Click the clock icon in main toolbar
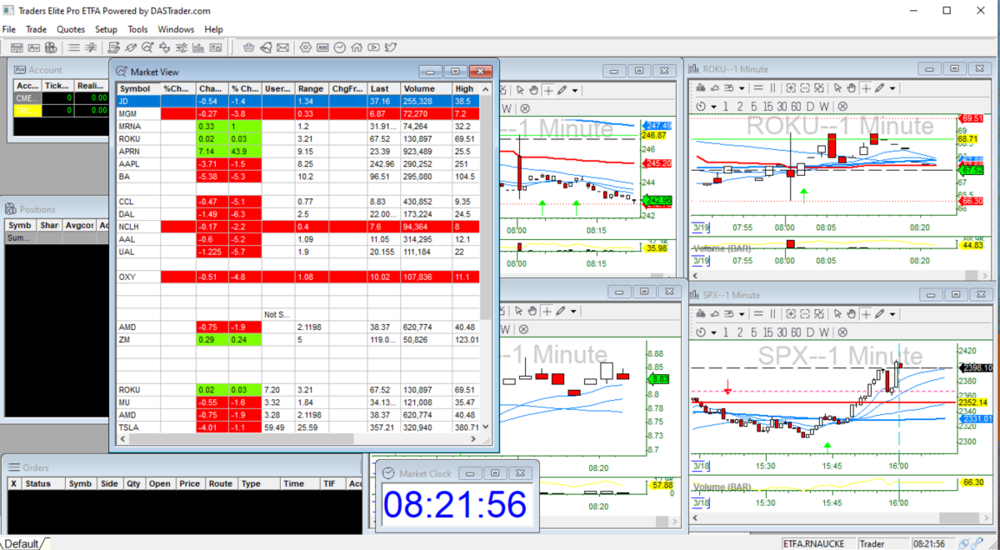1000x550 pixels. [339, 48]
